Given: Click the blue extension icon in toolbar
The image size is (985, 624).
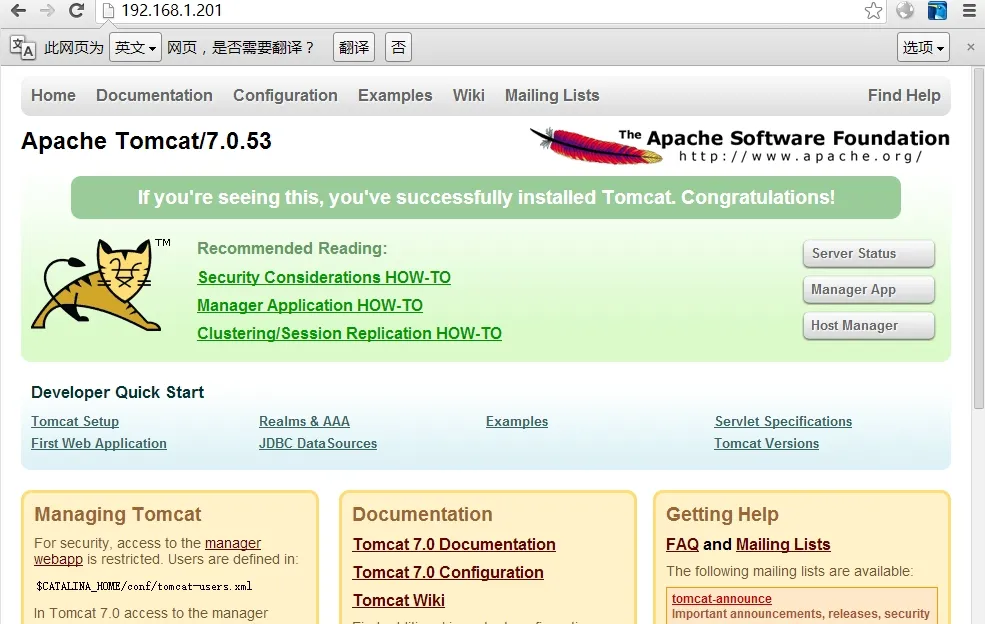Looking at the screenshot, I should (x=937, y=10).
